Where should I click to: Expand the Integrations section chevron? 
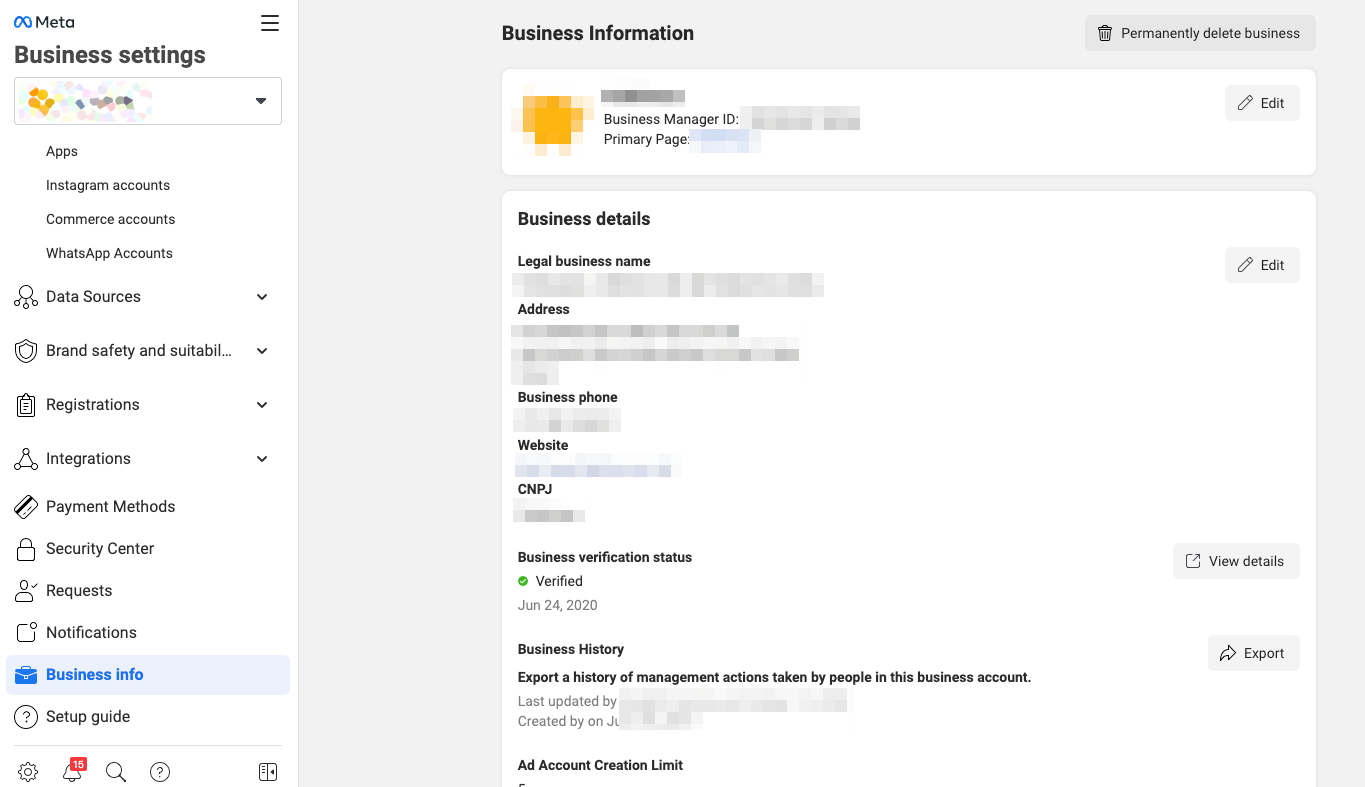point(262,459)
